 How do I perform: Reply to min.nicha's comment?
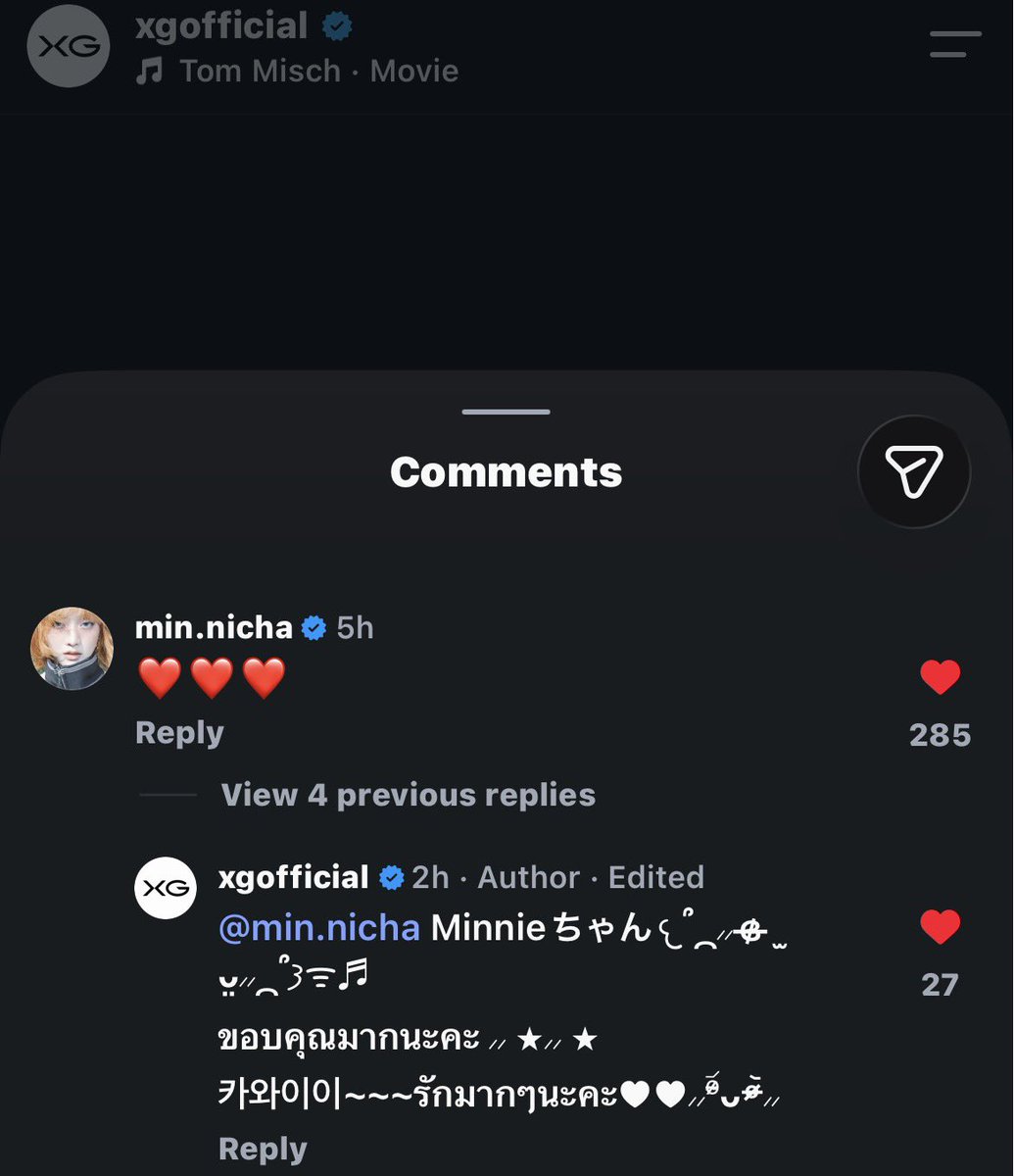[179, 733]
